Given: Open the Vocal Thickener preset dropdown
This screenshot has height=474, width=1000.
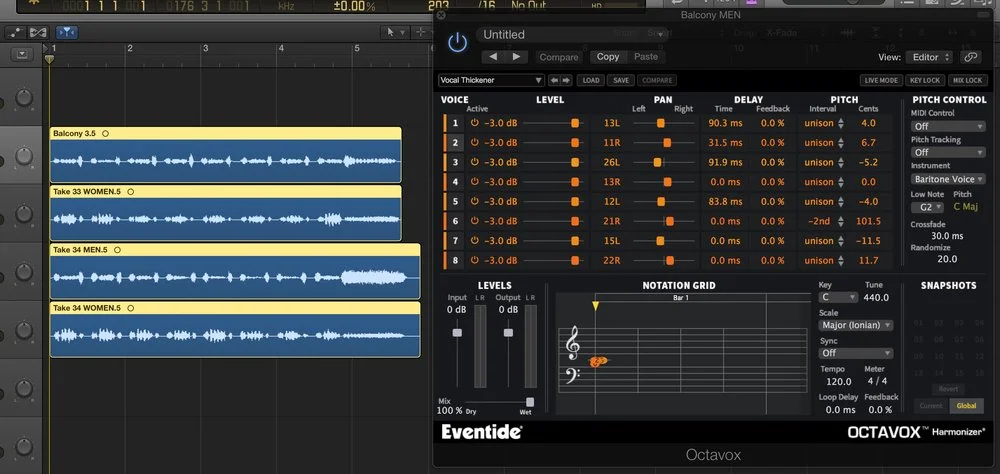Looking at the screenshot, I should 491,80.
